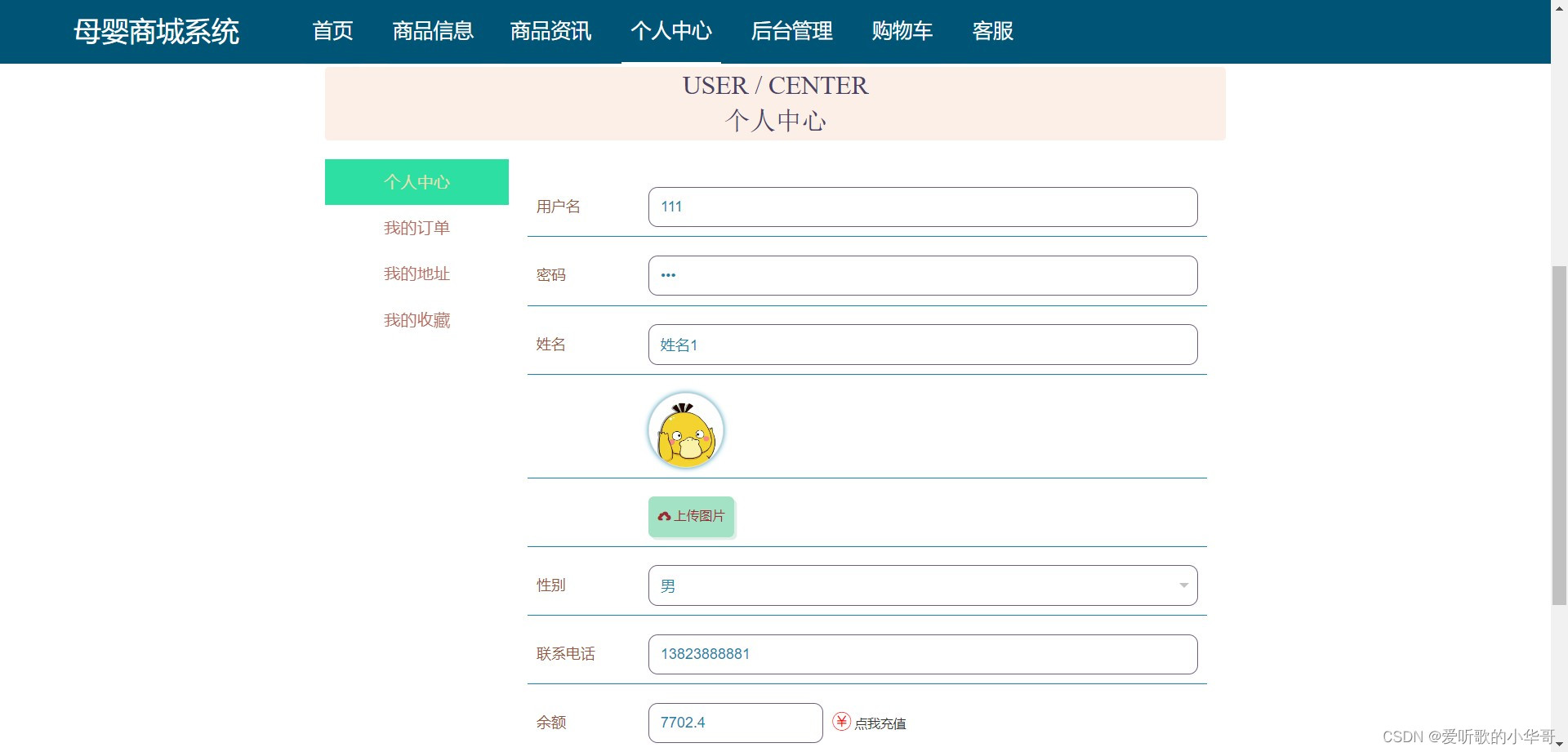The height and width of the screenshot is (752, 1568).
Task: Click the USER / CENTER heading
Action: 775,85
